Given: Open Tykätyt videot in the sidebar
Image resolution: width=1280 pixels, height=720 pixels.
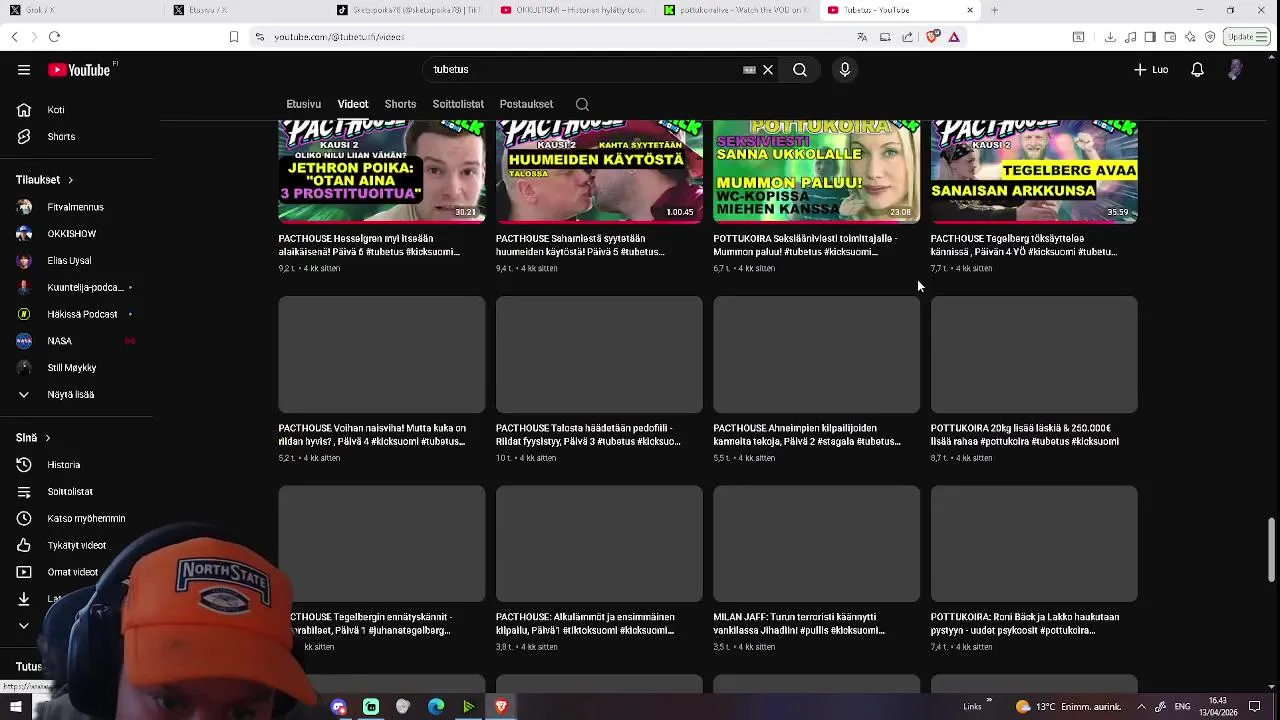Looking at the screenshot, I should coord(76,546).
